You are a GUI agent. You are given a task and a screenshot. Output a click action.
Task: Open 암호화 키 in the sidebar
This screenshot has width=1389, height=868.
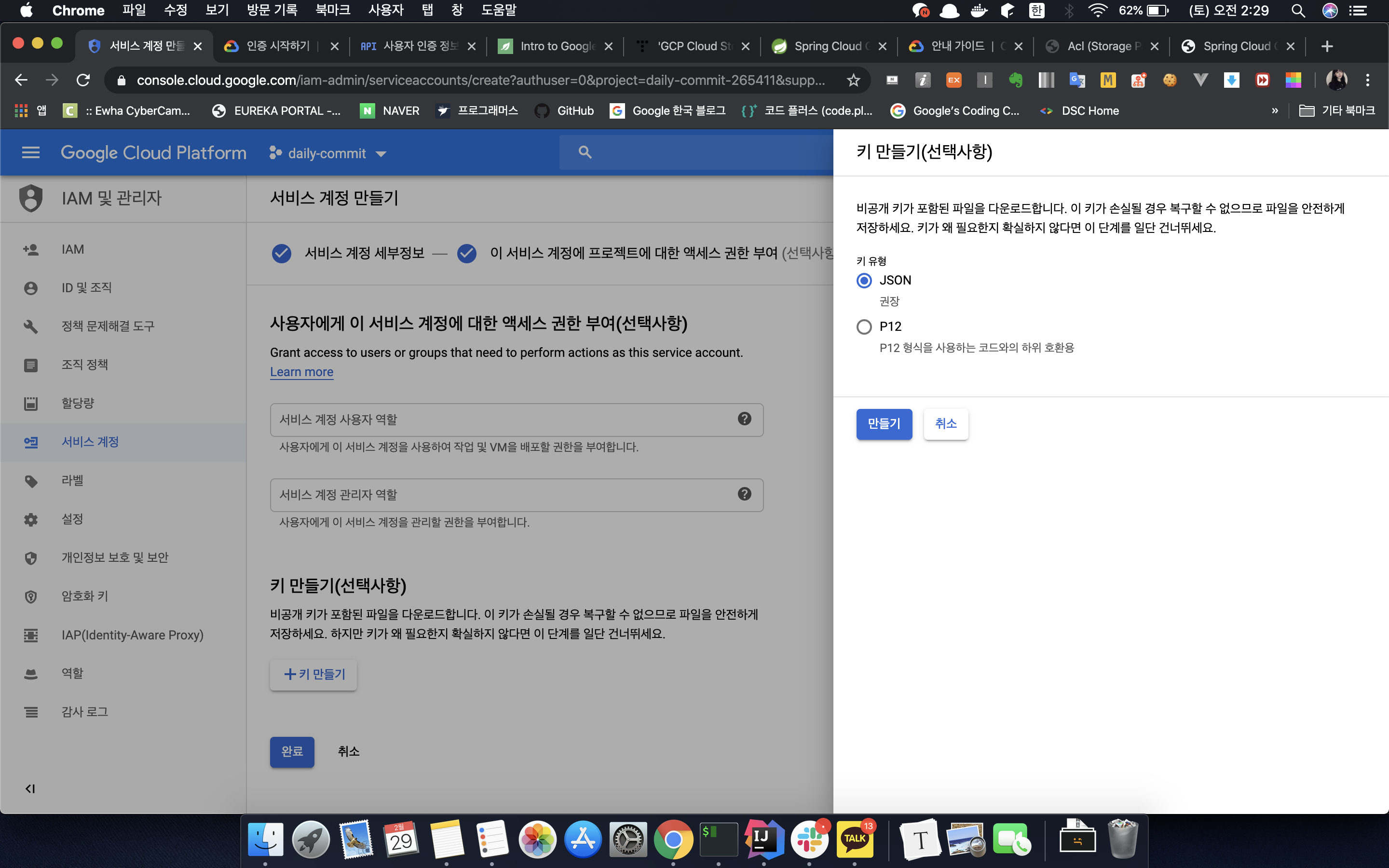[x=84, y=596]
